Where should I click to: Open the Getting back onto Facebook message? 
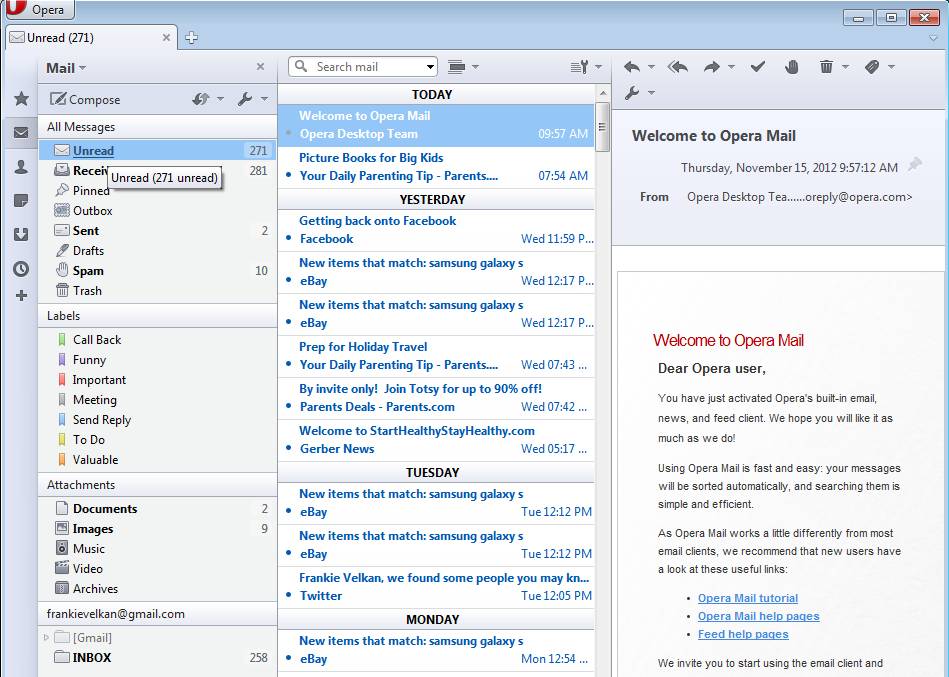click(x=436, y=230)
